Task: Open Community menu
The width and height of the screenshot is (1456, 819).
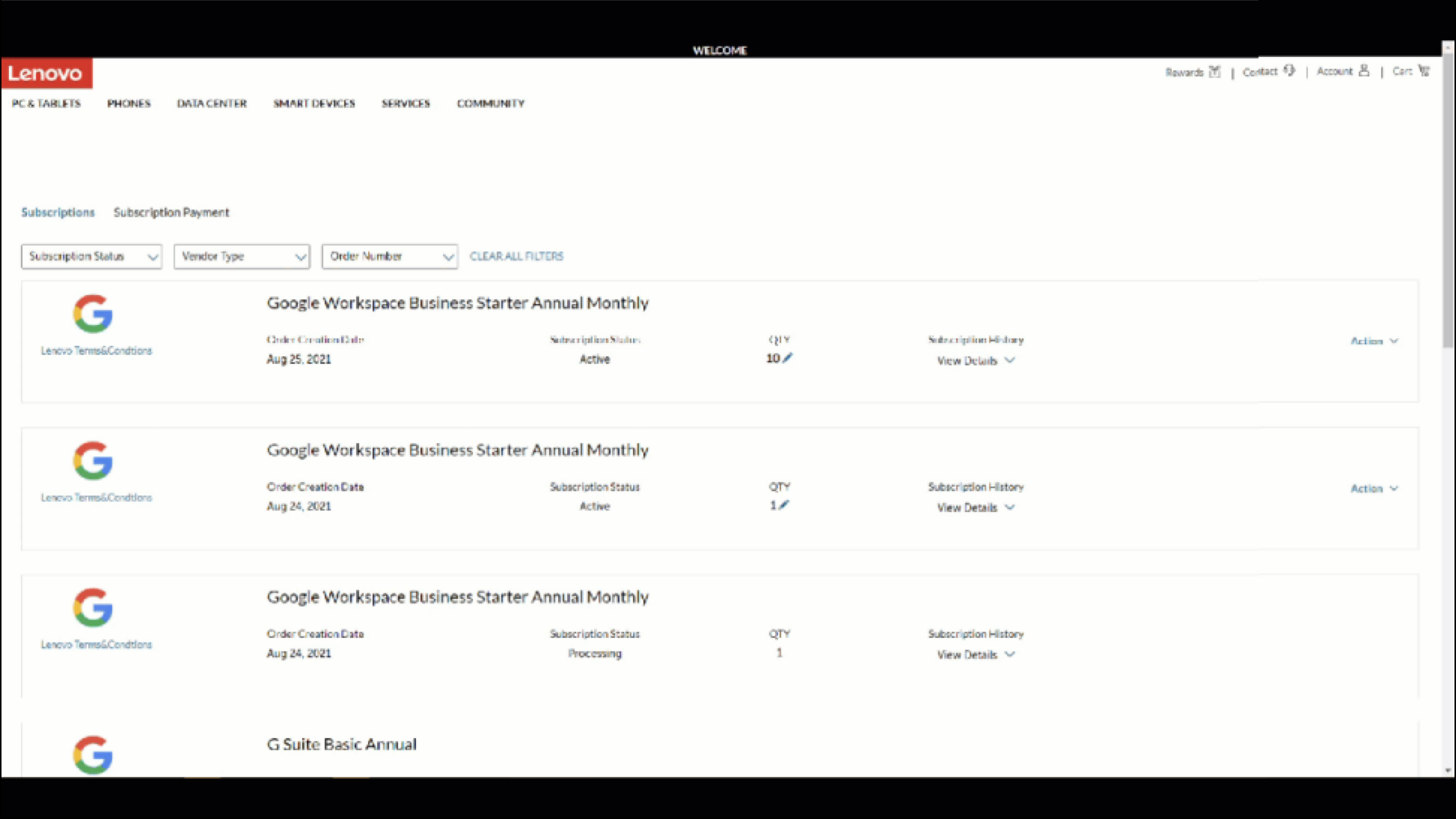Action: (491, 103)
